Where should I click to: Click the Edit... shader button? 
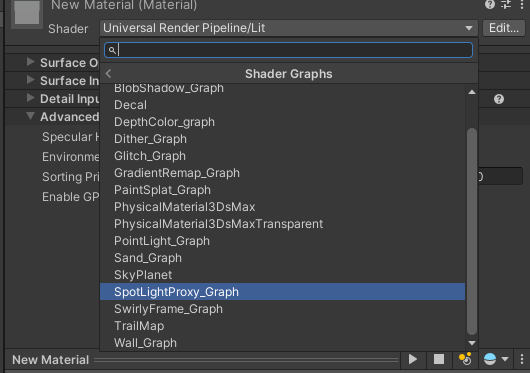click(504, 28)
